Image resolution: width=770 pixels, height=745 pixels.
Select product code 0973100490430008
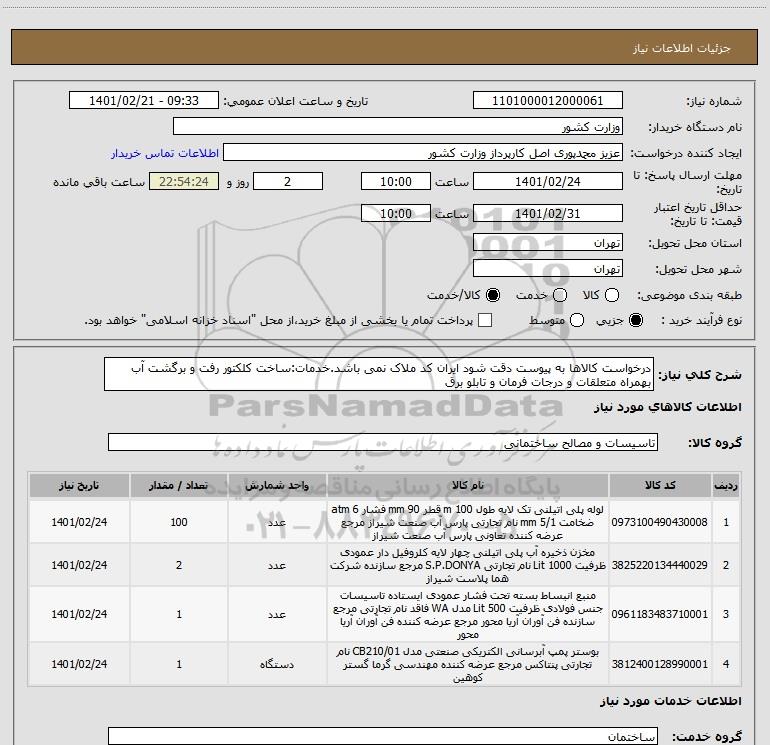[660, 522]
